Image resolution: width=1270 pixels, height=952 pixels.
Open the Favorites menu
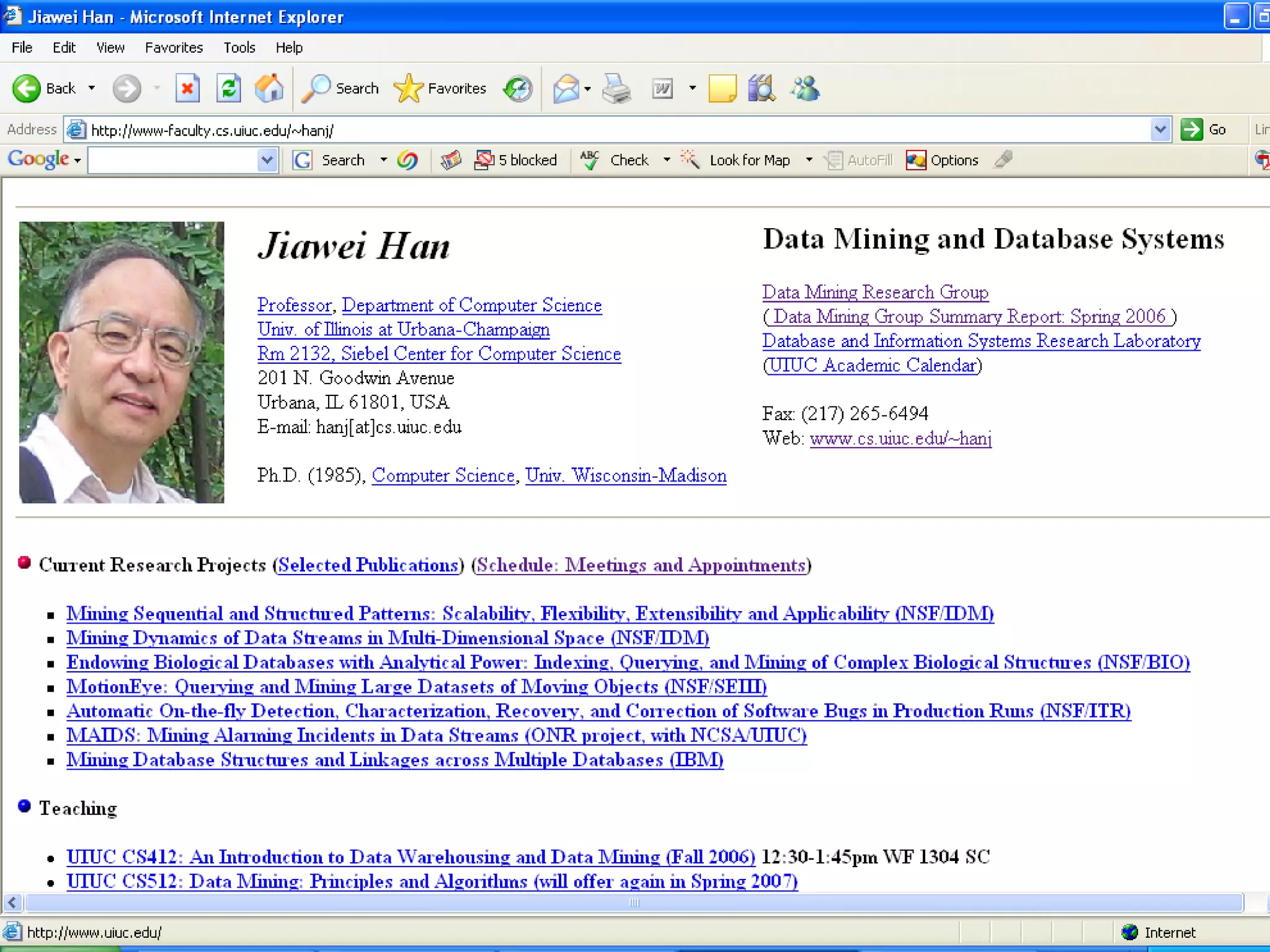(174, 48)
